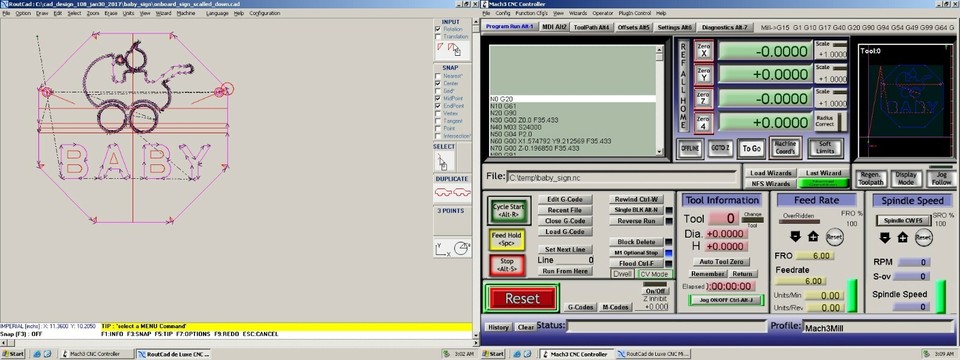960x360 pixels.
Task: Toggle Block Delete
Action: (637, 242)
